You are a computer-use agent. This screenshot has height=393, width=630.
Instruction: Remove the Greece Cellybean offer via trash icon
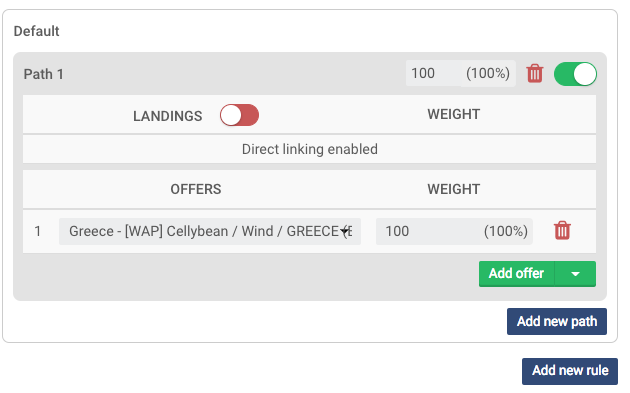tap(562, 231)
